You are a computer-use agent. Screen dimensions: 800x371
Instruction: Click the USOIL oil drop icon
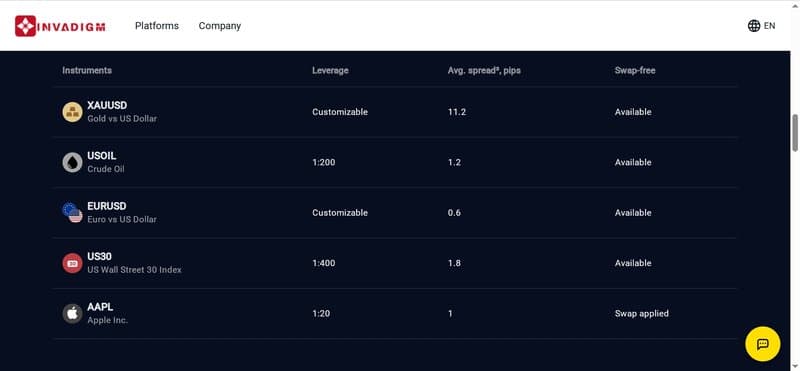coord(72,162)
